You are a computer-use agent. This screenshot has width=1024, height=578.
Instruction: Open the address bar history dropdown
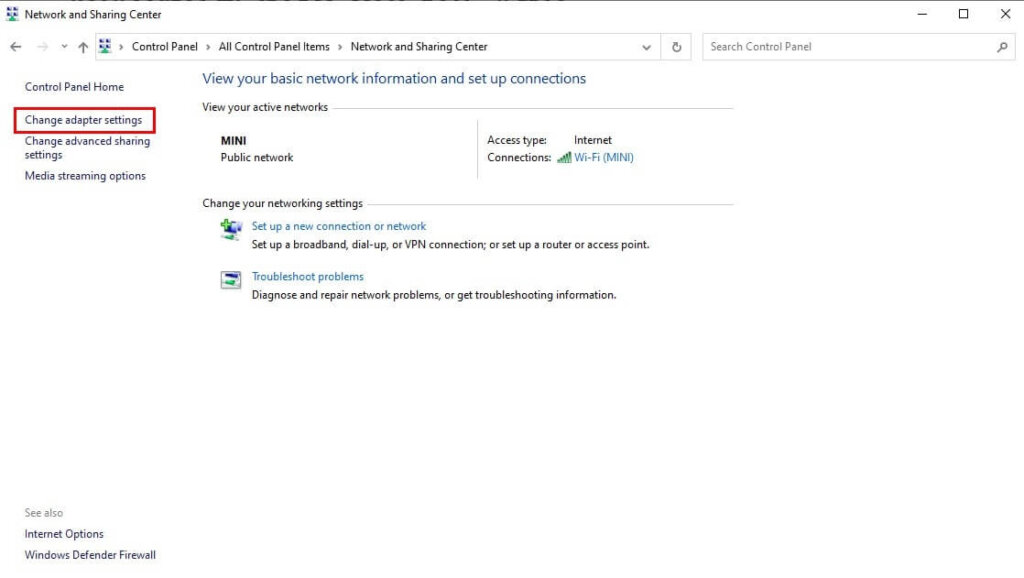647,47
